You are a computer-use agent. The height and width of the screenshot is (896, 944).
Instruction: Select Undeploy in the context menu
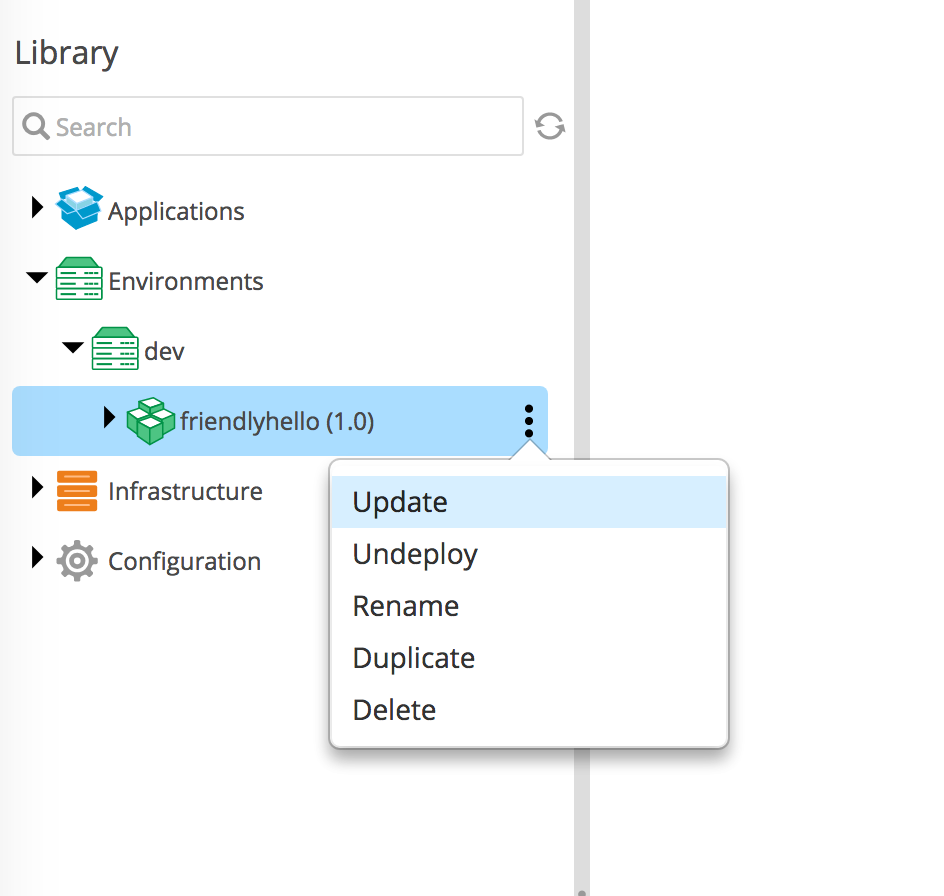(415, 554)
